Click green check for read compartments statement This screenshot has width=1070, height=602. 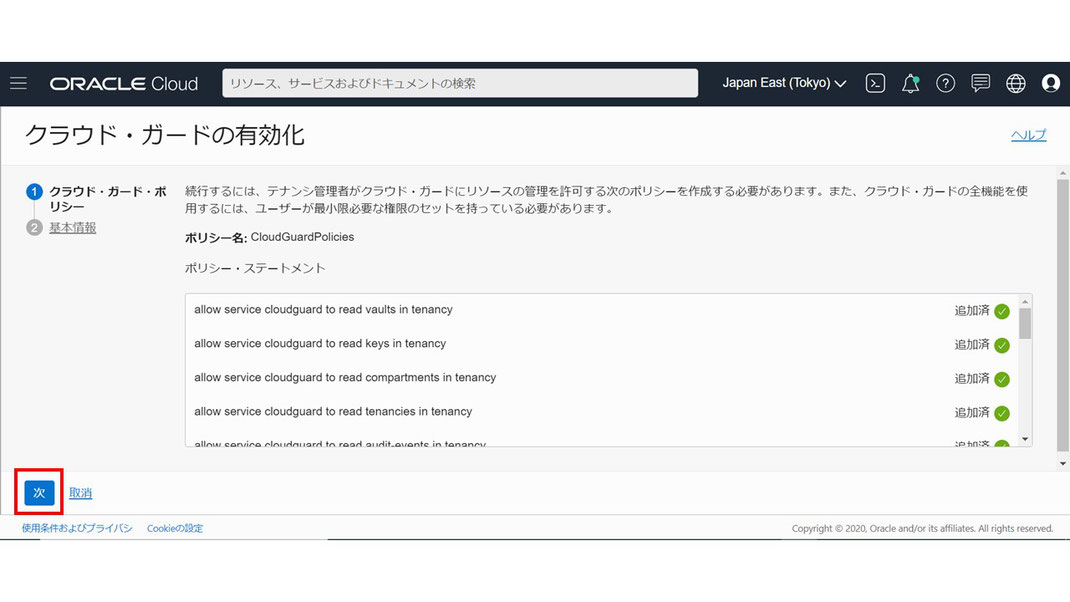1002,379
